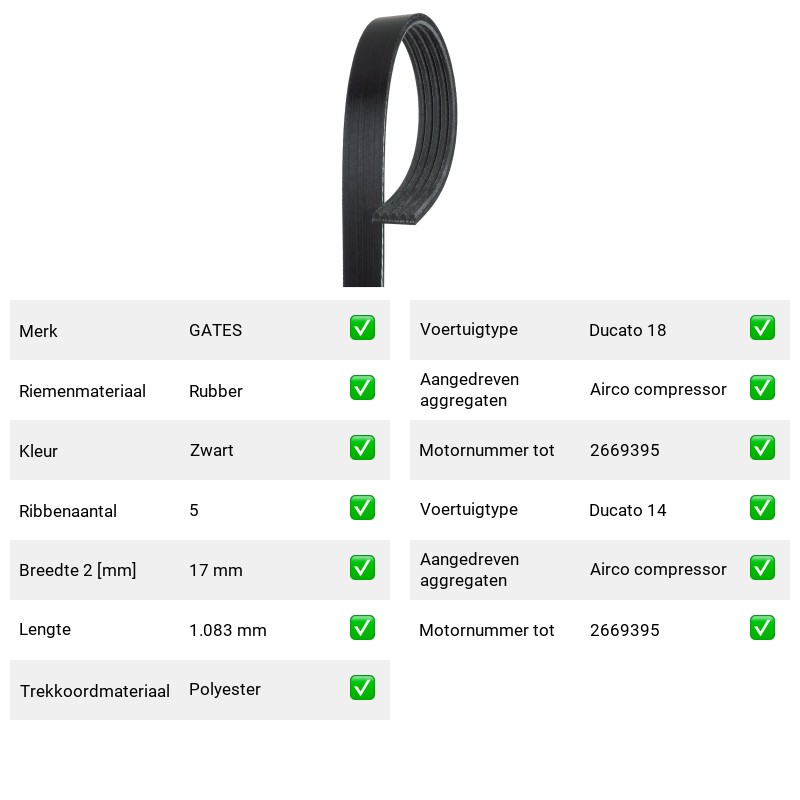800x800 pixels.
Task: Click the Riemenmateriaal label
Action: pos(83,391)
